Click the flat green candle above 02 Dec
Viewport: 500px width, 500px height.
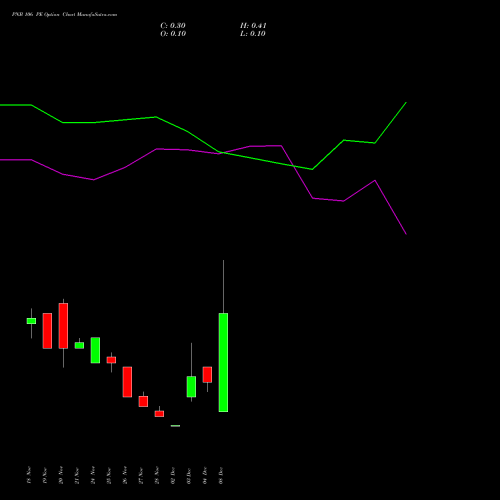pyautogui.click(x=175, y=426)
